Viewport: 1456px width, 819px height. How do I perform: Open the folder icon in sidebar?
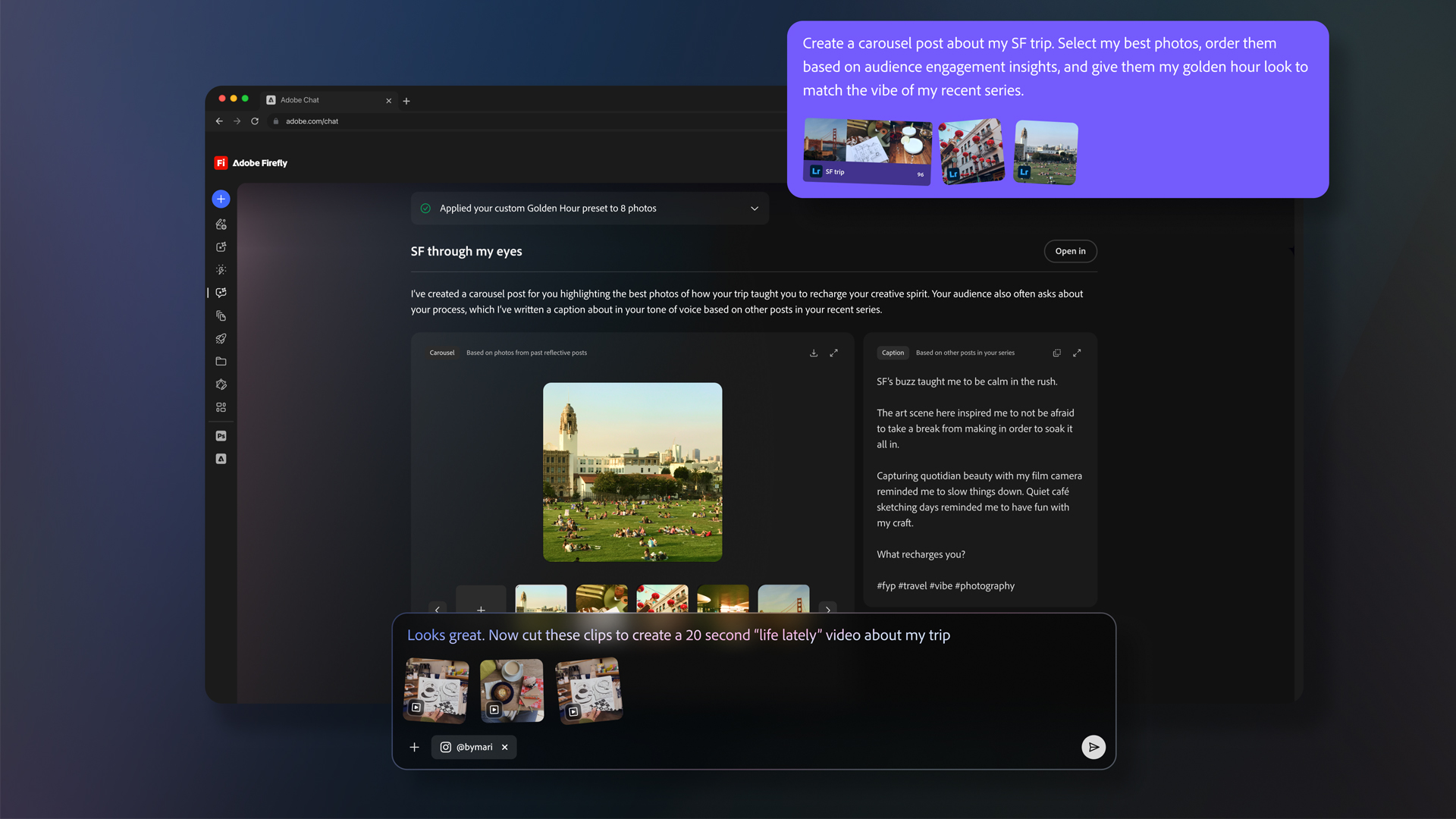(x=221, y=362)
